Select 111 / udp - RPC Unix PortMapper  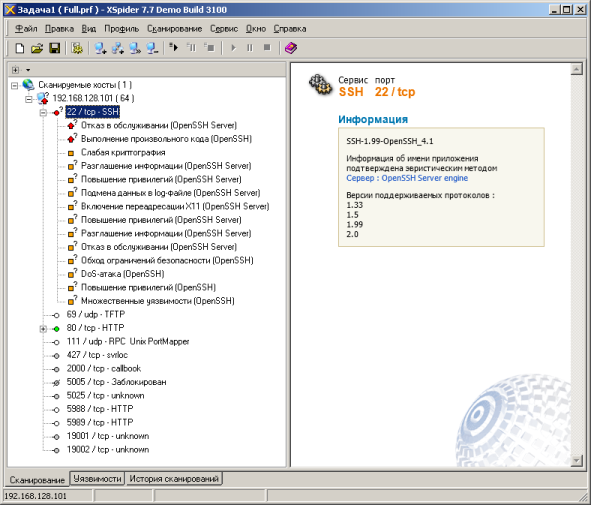point(128,341)
